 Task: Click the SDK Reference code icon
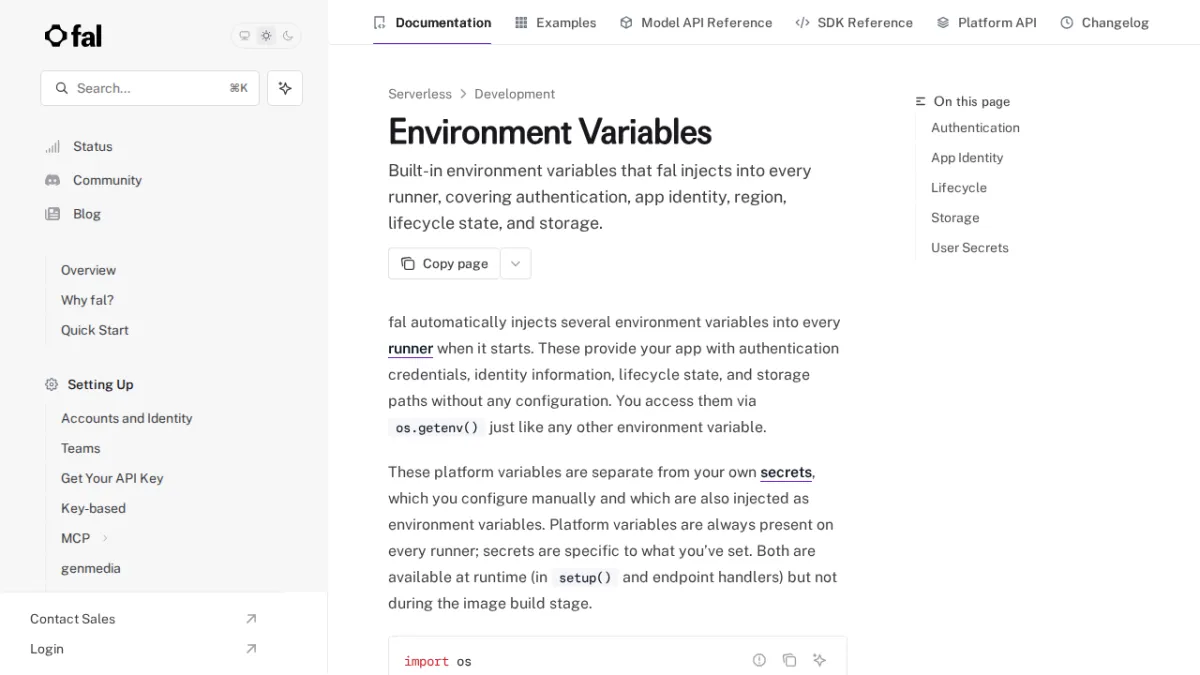(x=802, y=22)
